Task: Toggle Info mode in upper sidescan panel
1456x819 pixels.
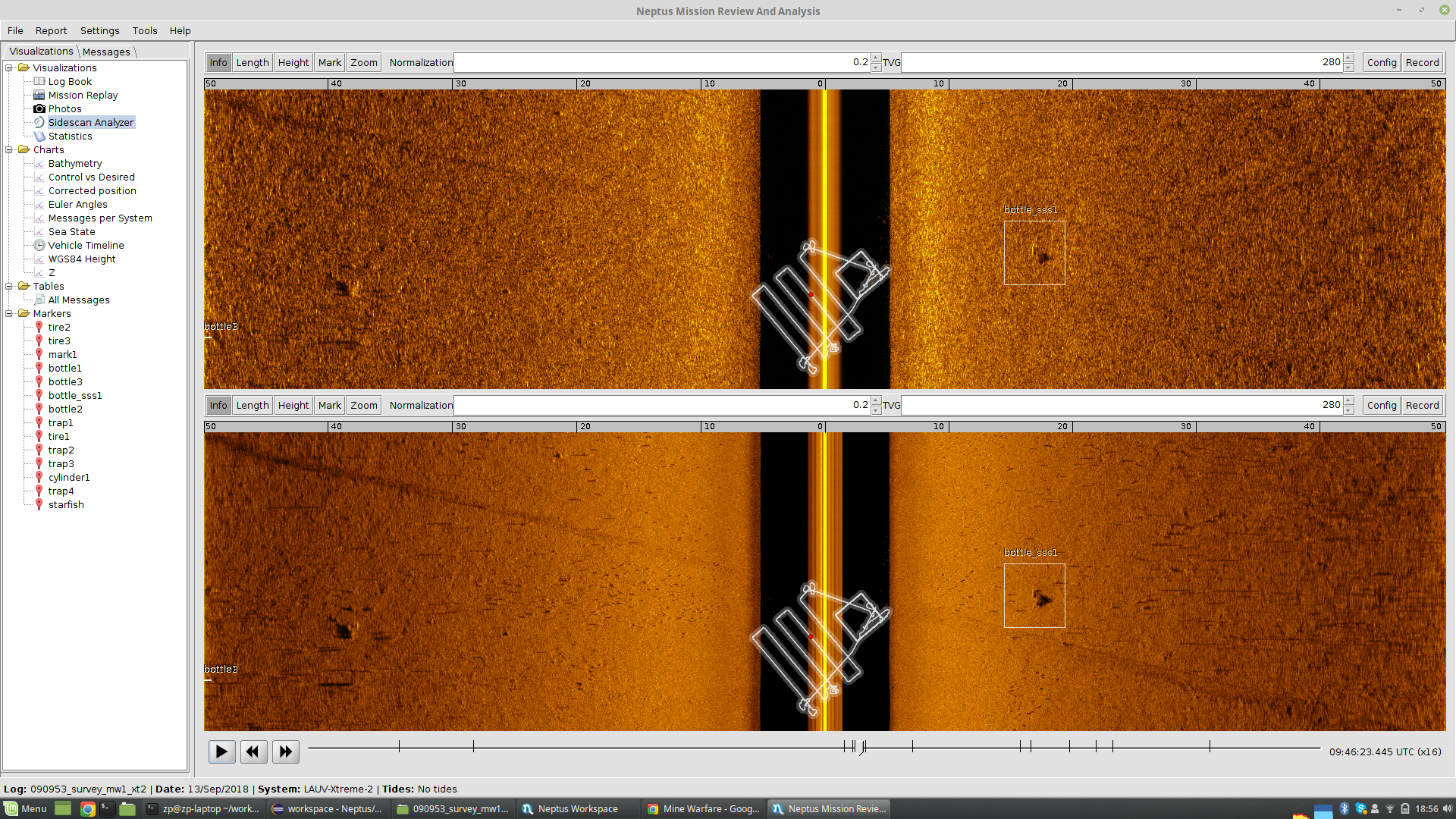Action: (218, 62)
